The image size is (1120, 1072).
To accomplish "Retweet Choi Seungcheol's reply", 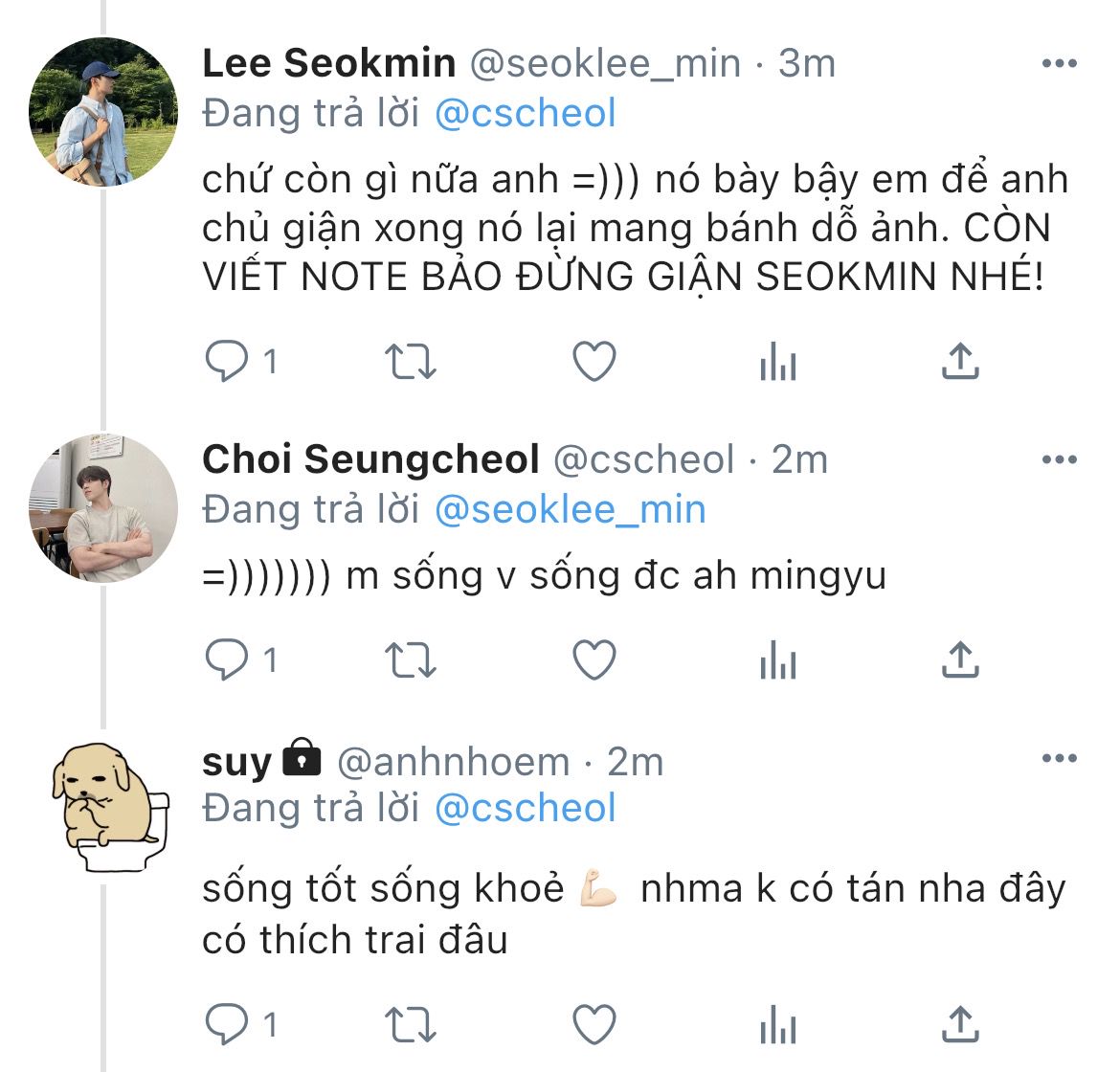I will pos(410,660).
